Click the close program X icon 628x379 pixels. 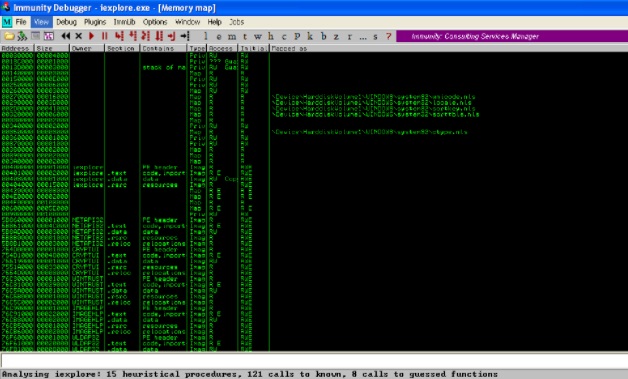[x=78, y=36]
